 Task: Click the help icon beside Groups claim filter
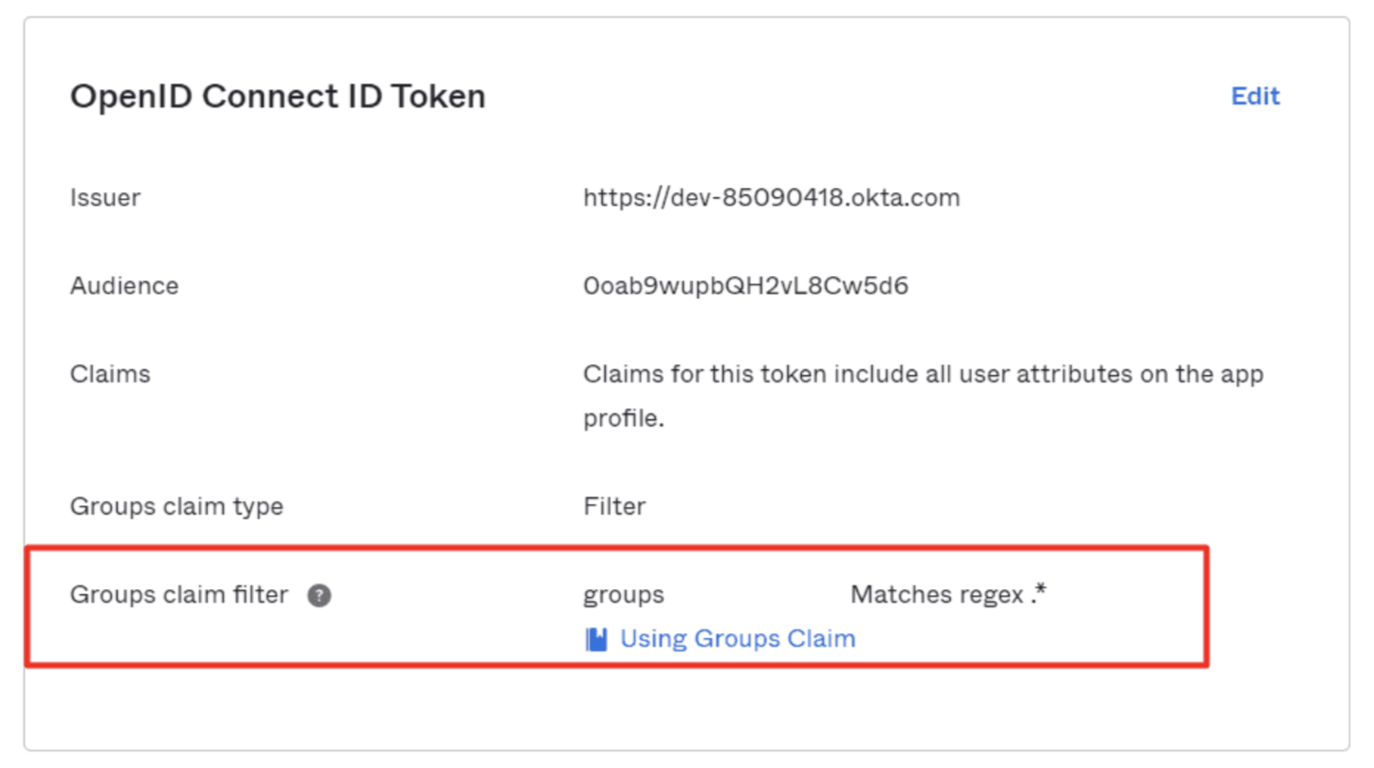(x=318, y=594)
